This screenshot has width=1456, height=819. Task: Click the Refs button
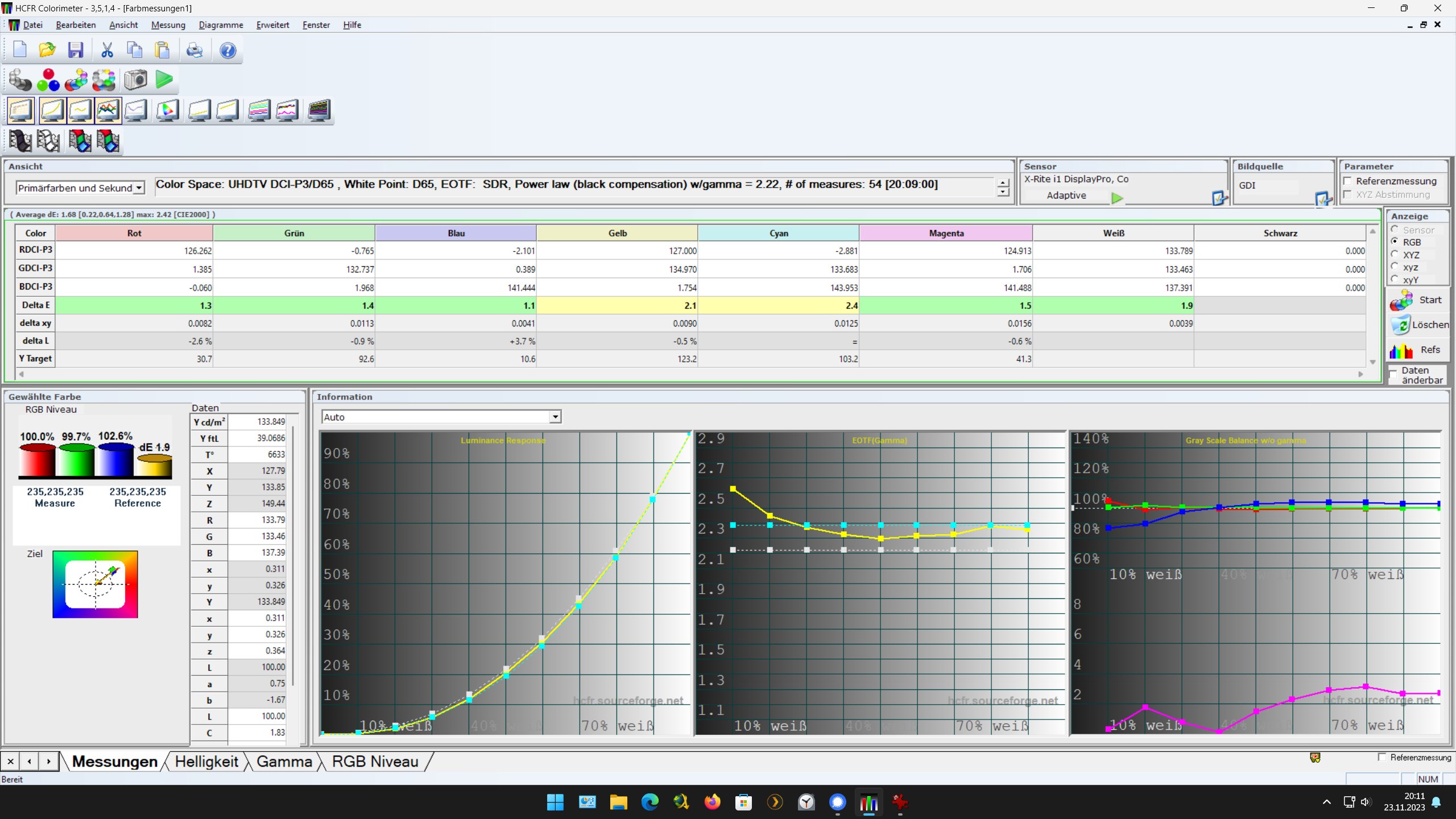pyautogui.click(x=1418, y=350)
